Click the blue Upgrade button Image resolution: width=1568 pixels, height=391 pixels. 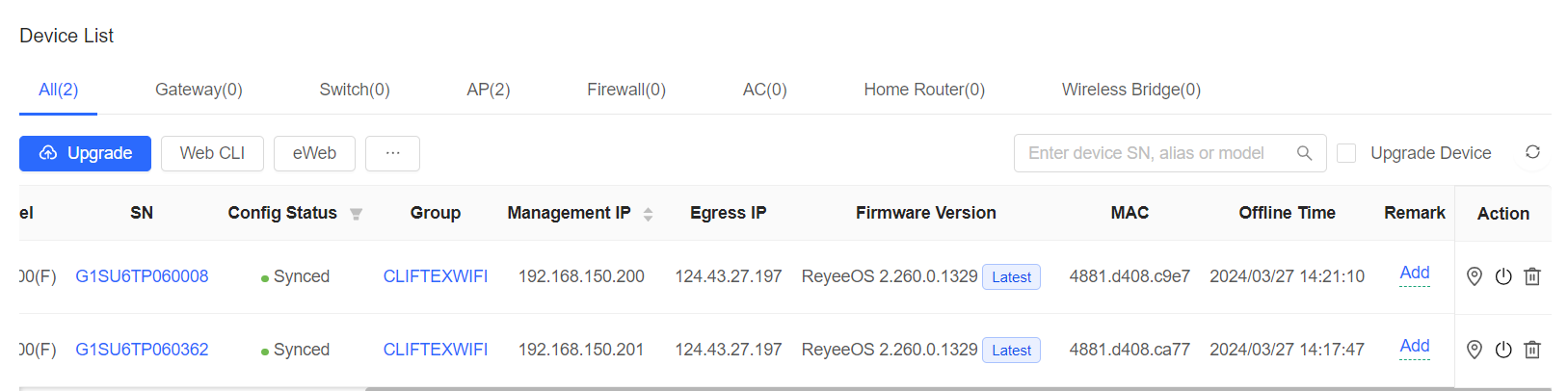(85, 153)
